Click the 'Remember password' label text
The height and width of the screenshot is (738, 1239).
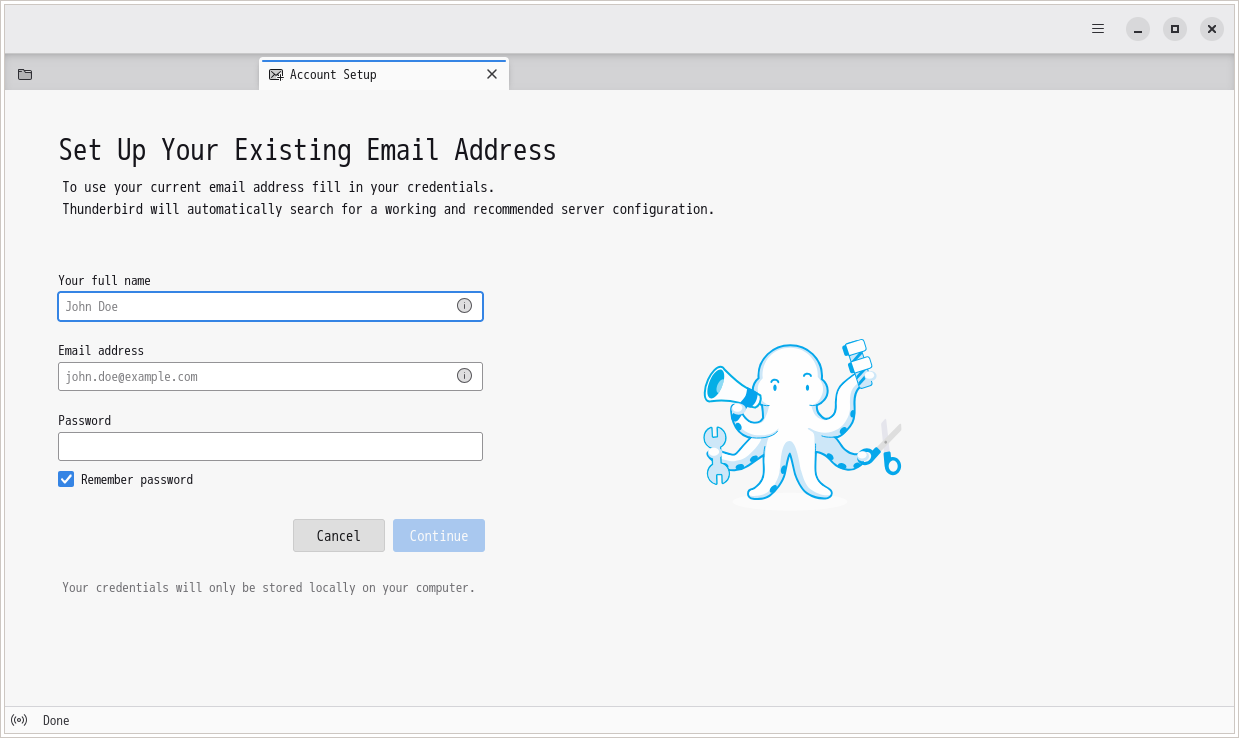click(x=137, y=480)
